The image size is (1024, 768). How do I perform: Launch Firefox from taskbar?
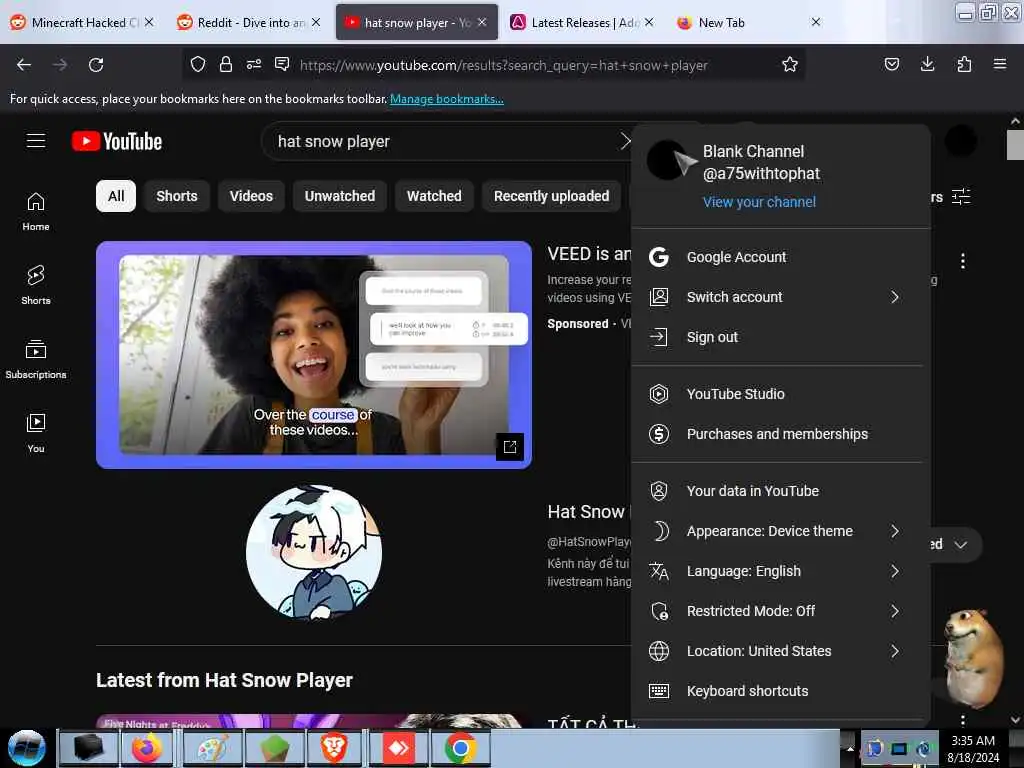coord(146,748)
